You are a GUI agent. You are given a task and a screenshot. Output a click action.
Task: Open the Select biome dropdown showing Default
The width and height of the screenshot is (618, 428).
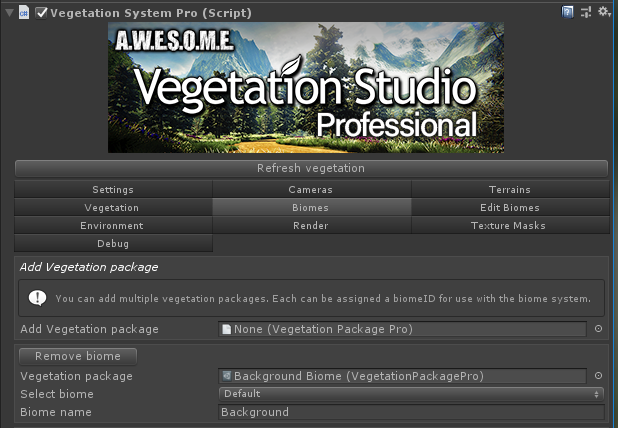pos(411,394)
